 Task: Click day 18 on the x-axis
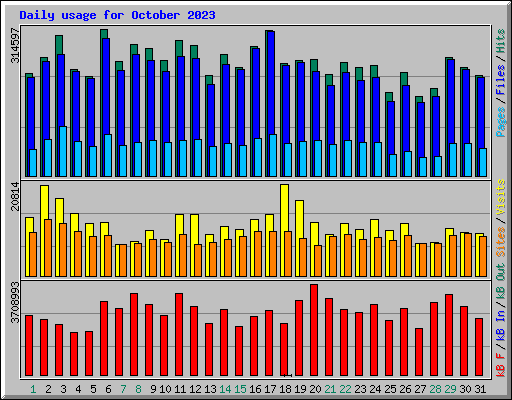tap(285, 389)
